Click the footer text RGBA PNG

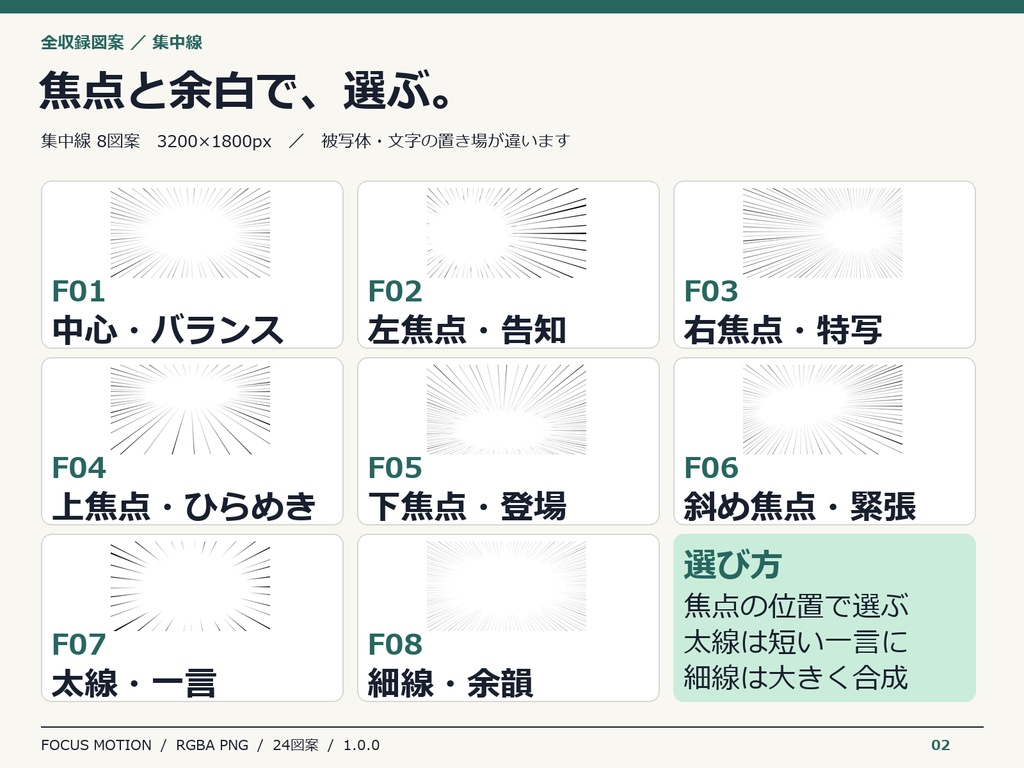coord(212,745)
